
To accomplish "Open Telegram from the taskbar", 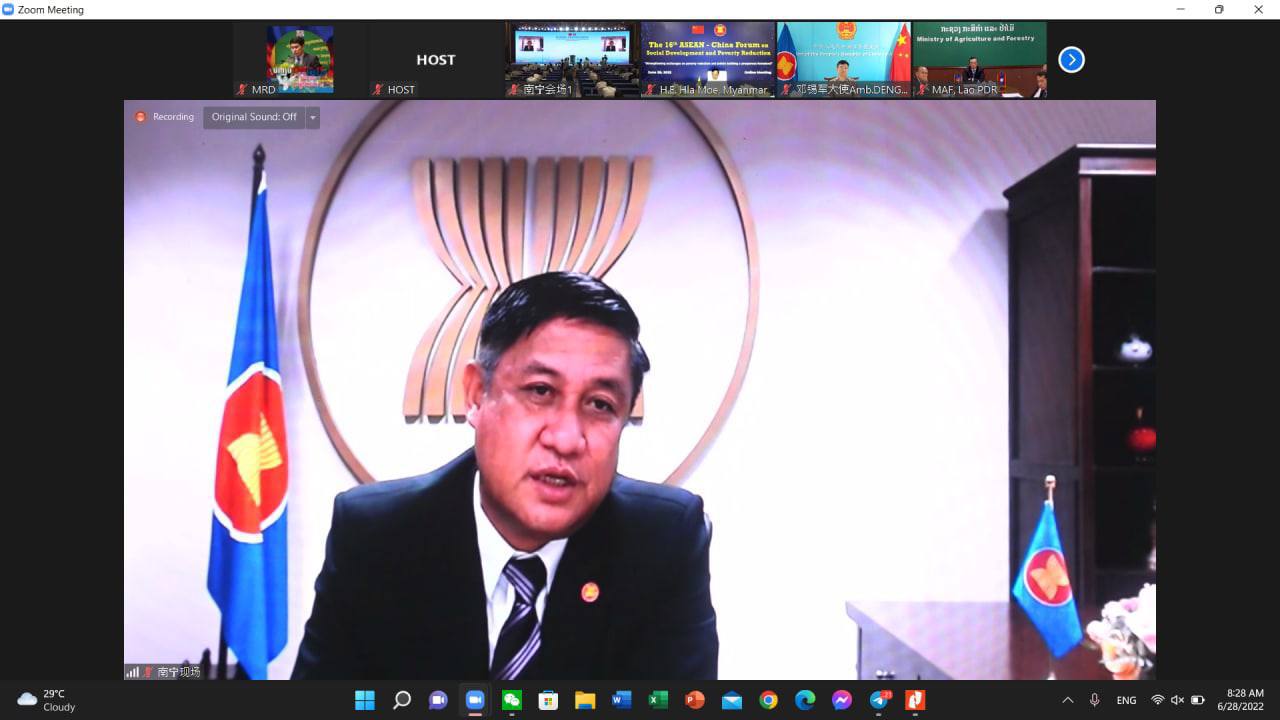I will (x=879, y=700).
